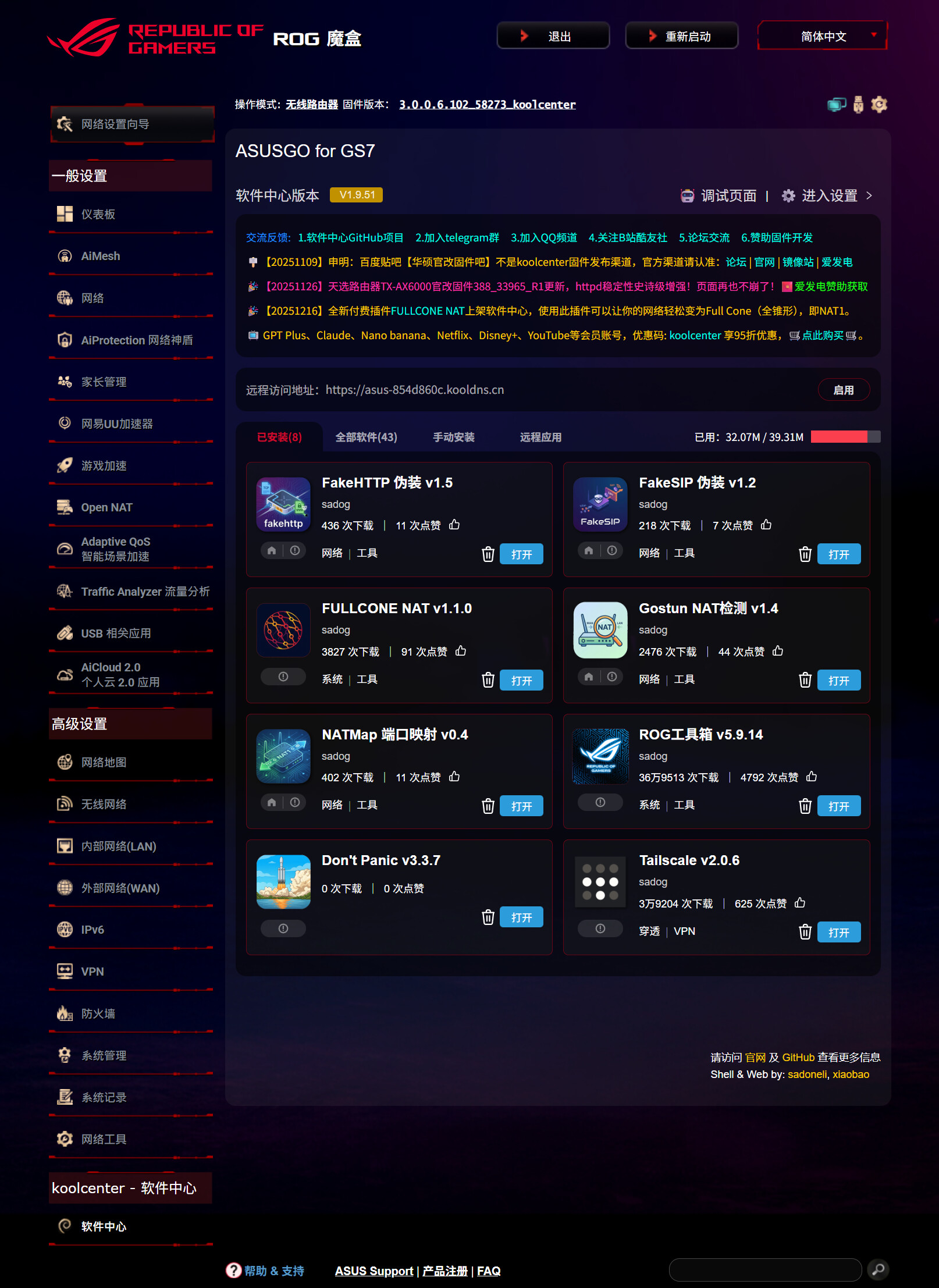Viewport: 939px width, 1288px height.
Task: Focus the footer search input field
Action: coord(765,1270)
